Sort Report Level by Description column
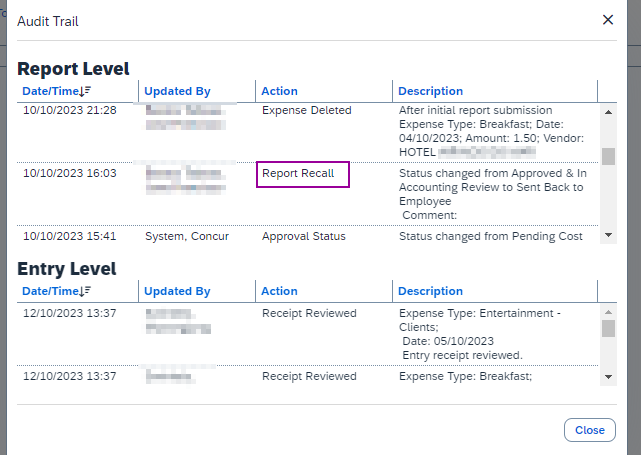Viewport: 641px width, 455px height. 430,91
